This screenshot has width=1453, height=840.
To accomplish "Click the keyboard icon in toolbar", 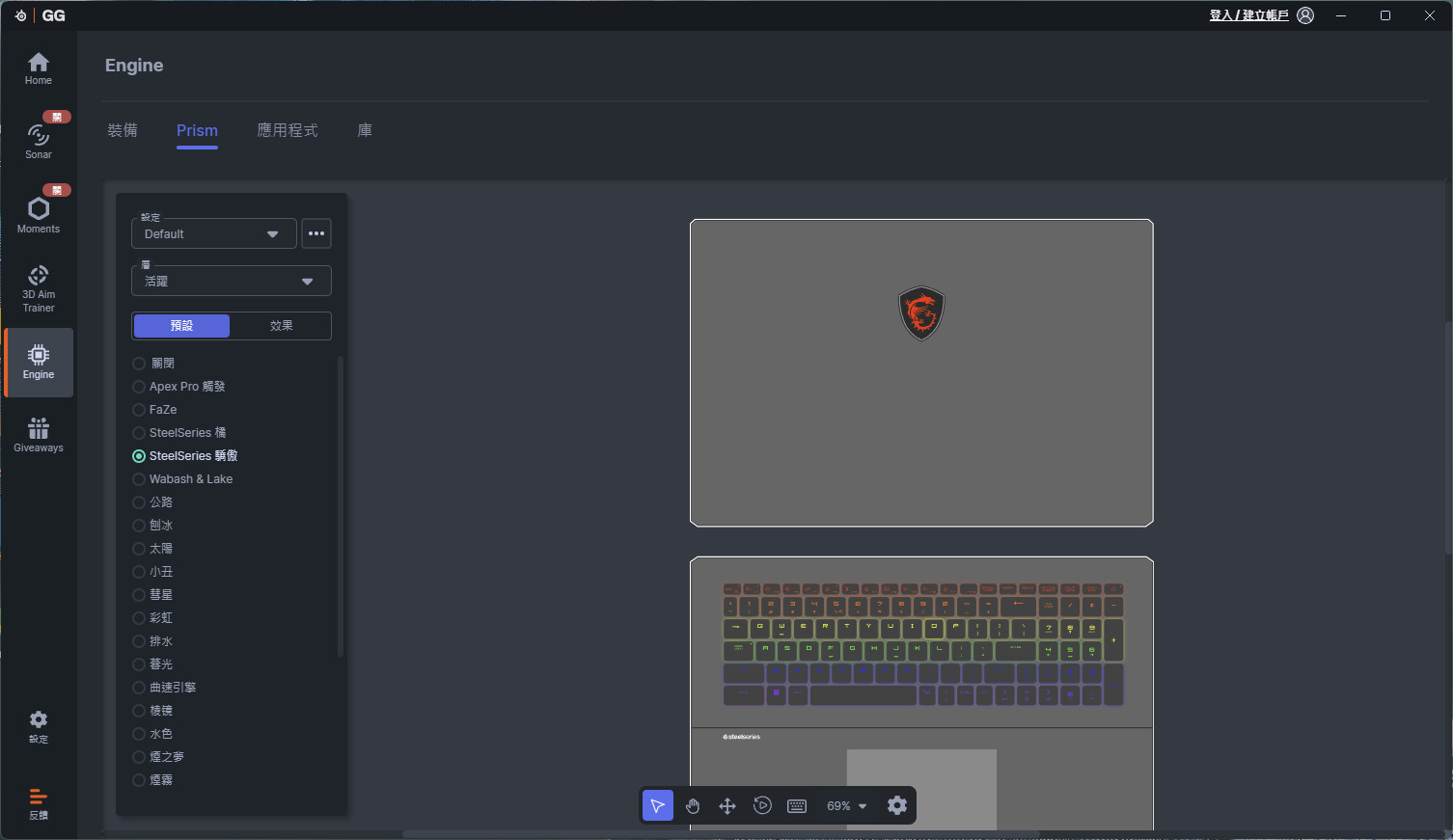I will tap(797, 805).
